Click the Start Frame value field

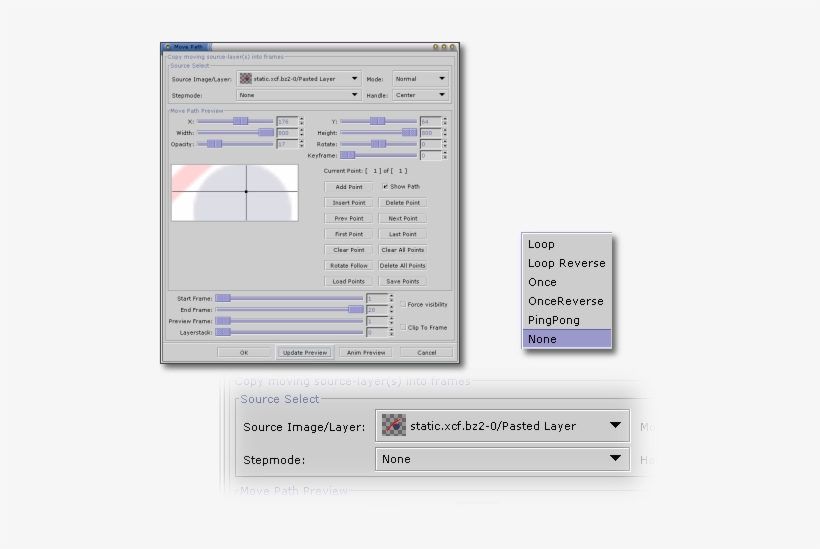tap(377, 298)
